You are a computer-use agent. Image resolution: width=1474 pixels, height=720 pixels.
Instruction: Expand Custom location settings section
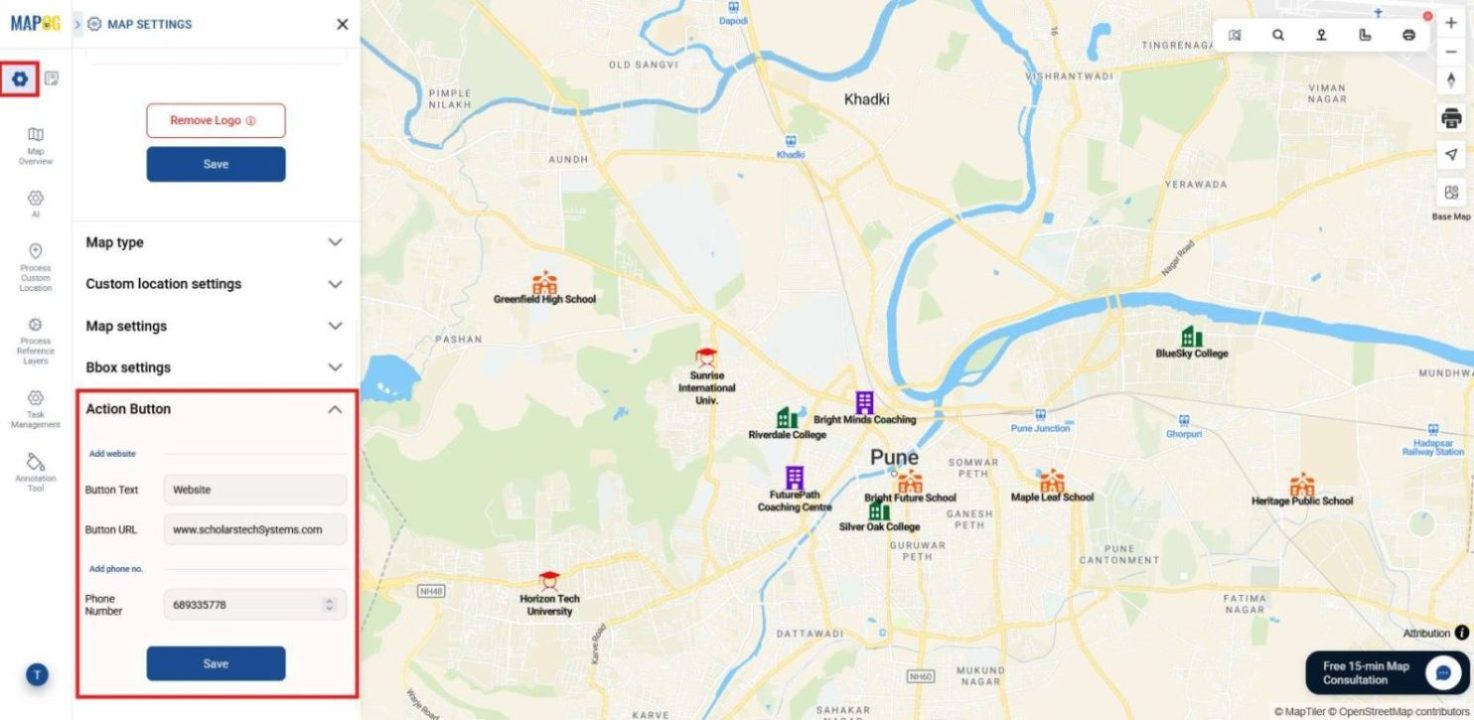pyautogui.click(x=215, y=284)
